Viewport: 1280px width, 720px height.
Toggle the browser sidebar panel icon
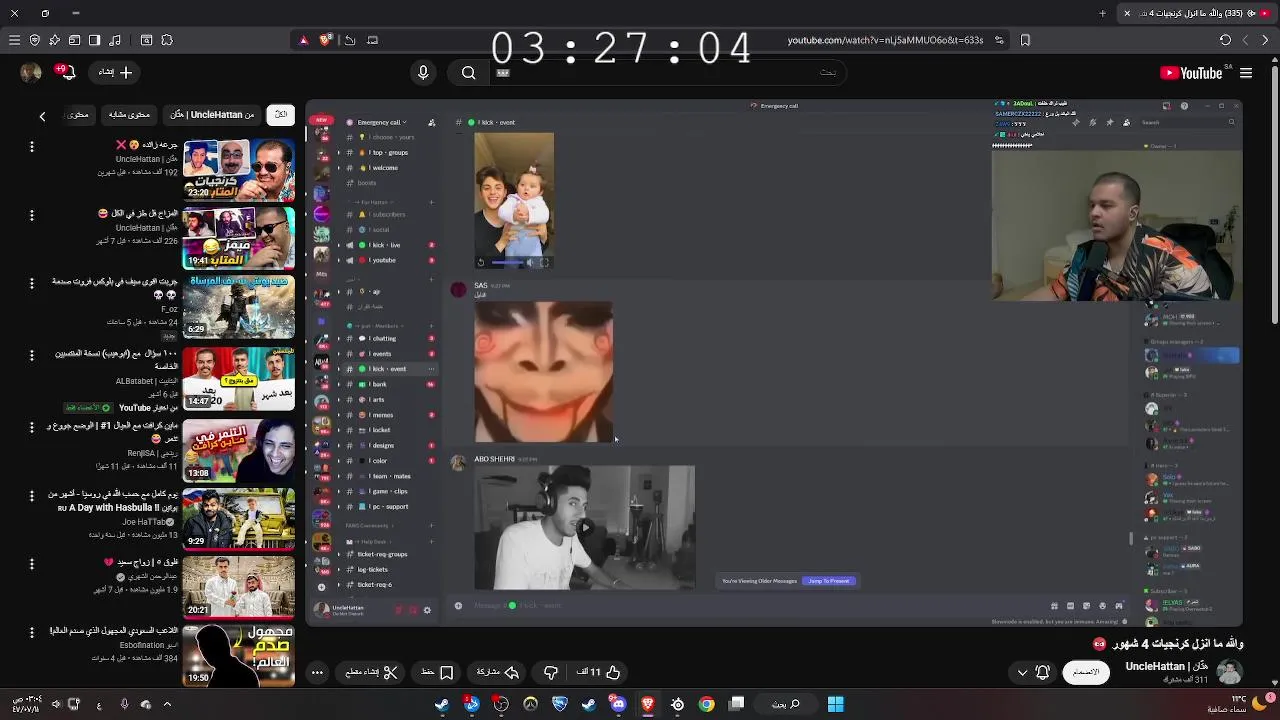[94, 40]
